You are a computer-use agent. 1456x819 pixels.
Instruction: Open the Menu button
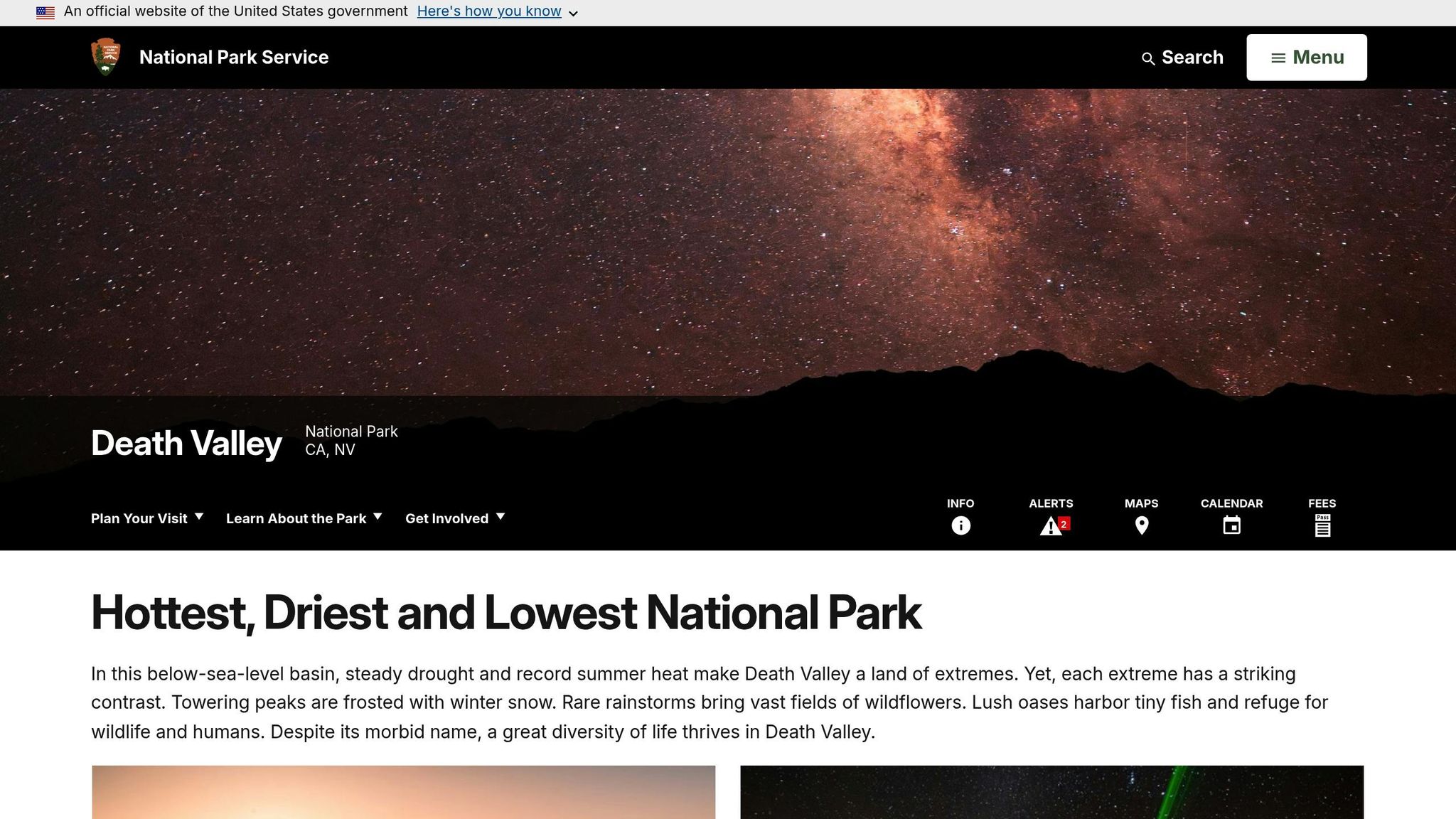click(x=1307, y=57)
